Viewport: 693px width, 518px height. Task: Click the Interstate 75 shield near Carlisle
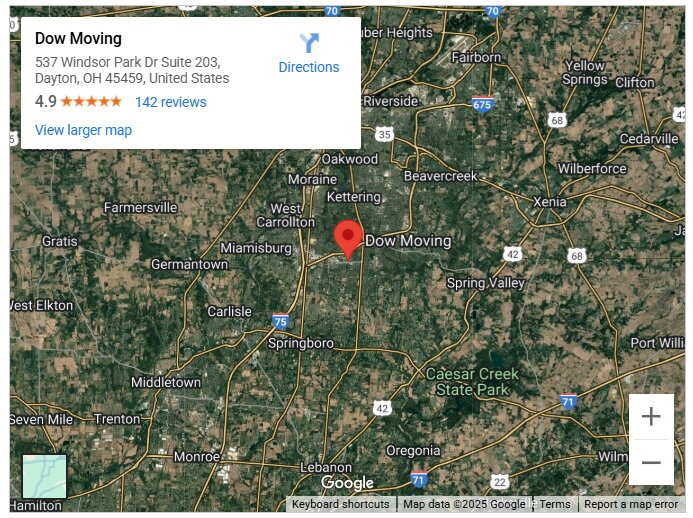click(x=280, y=320)
